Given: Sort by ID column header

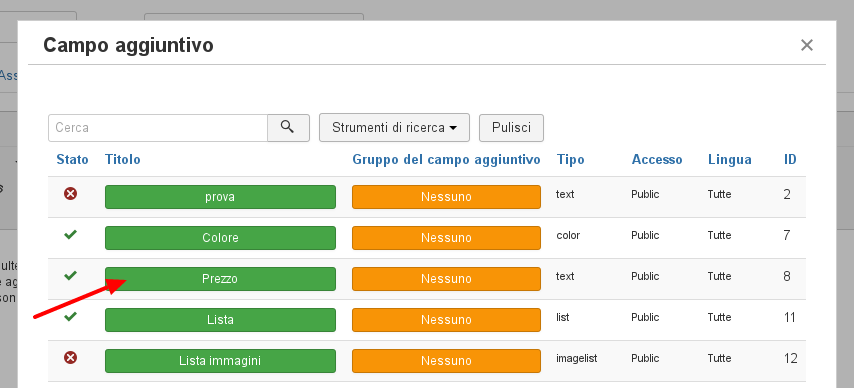Looking at the screenshot, I should click(x=790, y=160).
